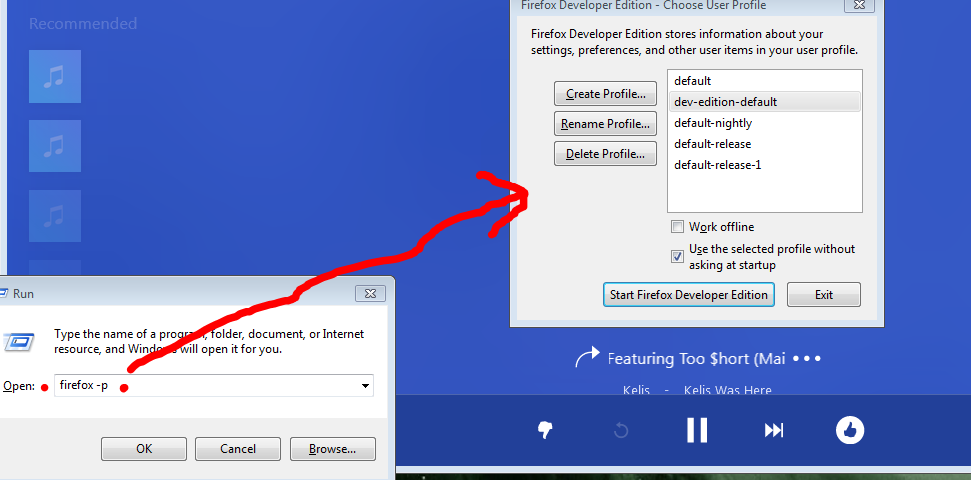Click Rename Profile button
Image resolution: width=971 pixels, height=480 pixels.
point(605,124)
